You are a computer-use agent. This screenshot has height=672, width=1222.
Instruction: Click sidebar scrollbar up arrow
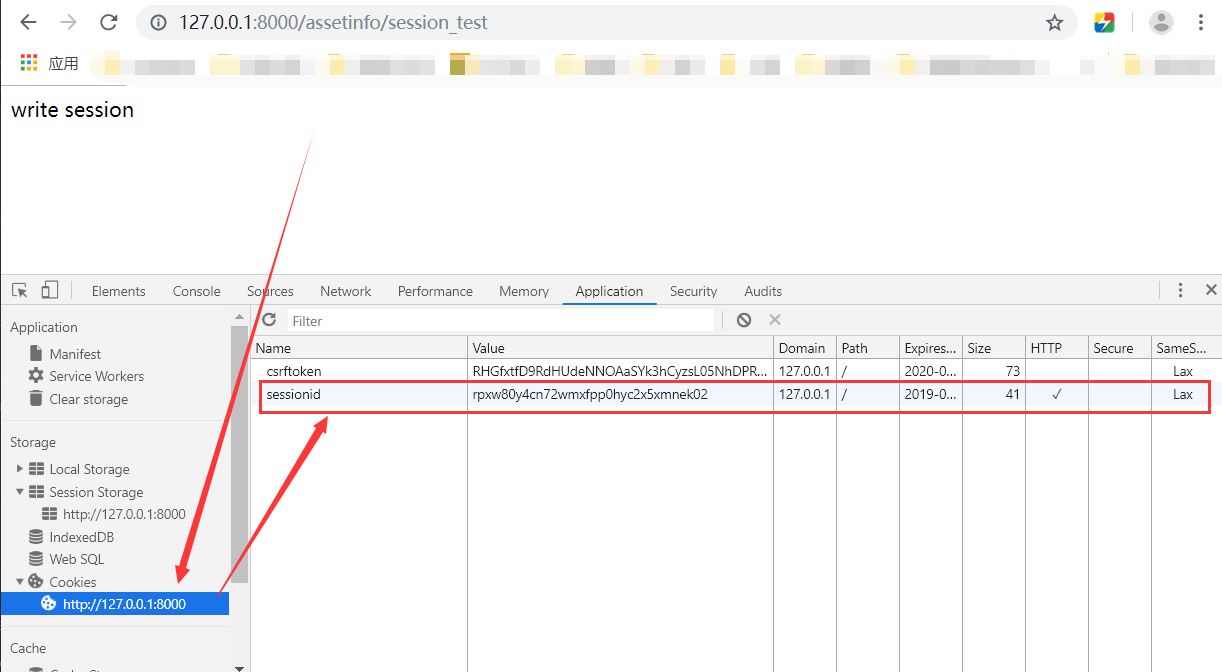click(239, 316)
